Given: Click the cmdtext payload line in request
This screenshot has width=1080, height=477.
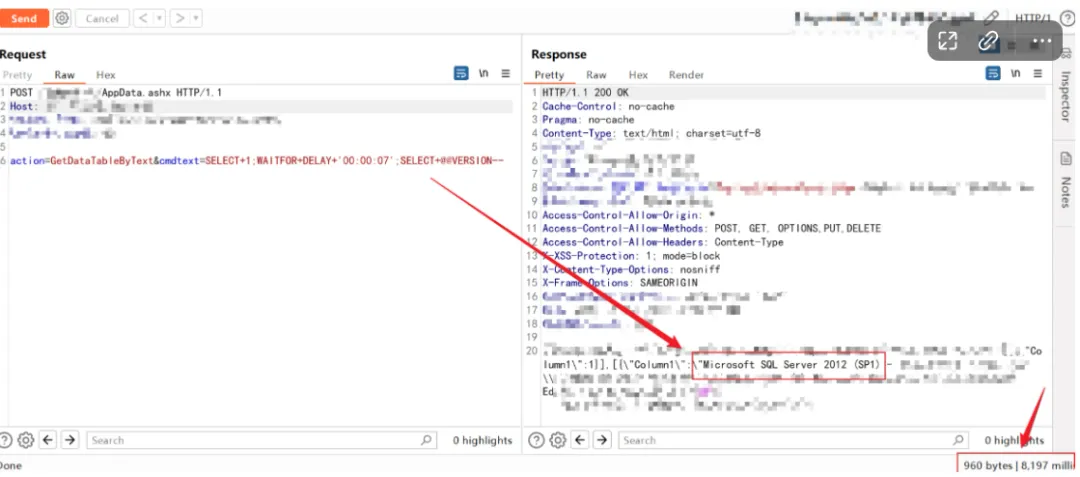Looking at the screenshot, I should click(257, 161).
